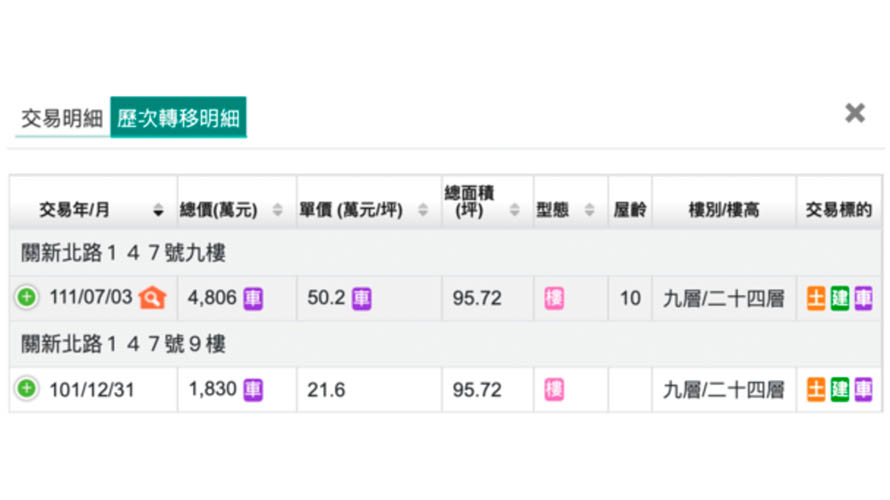This screenshot has height=500, width=890.
Task: Select the 歷次轉移明細 tab
Action: pos(178,118)
